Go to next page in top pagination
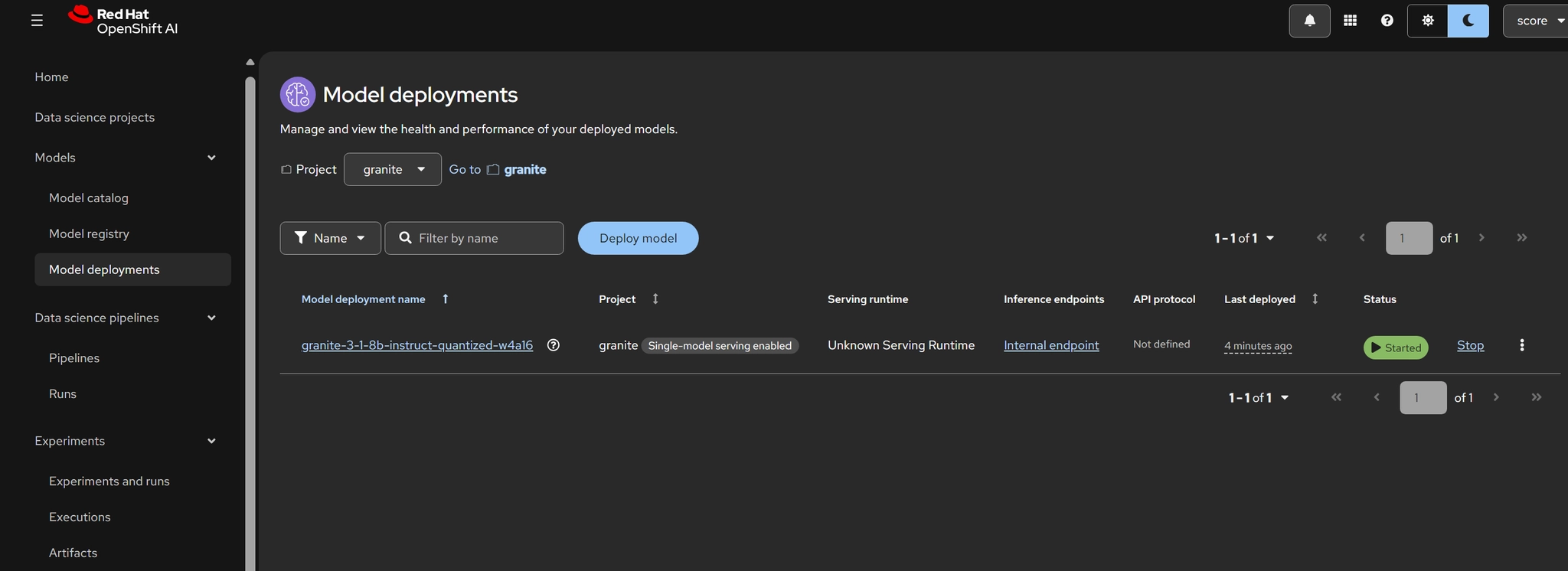Screen dimensions: 1568x571 click(x=1481, y=238)
